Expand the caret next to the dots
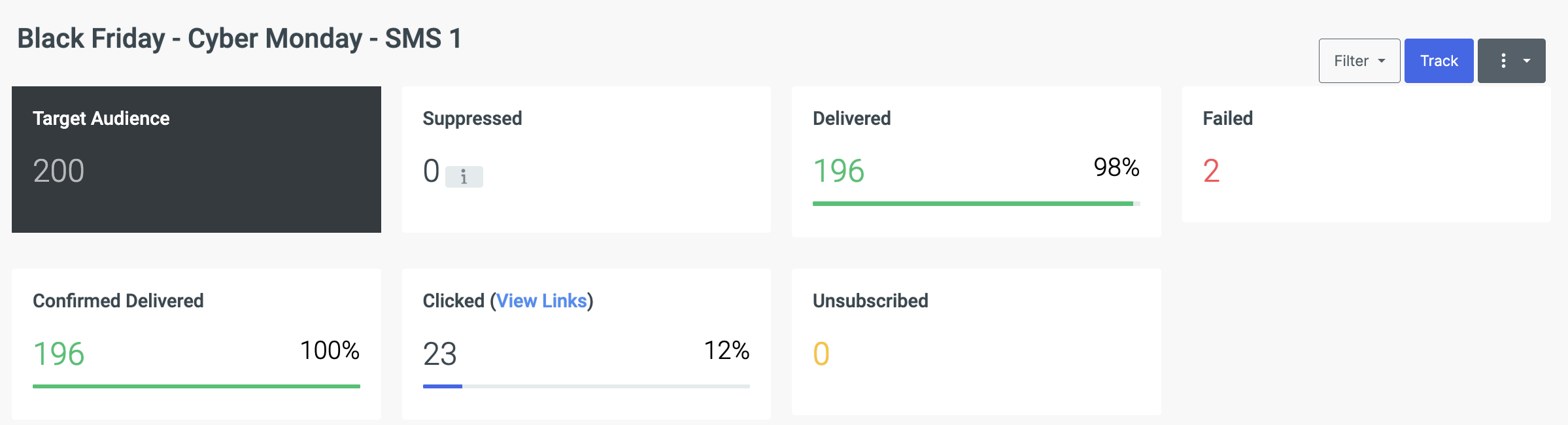This screenshot has width=1568, height=425. tap(1527, 61)
